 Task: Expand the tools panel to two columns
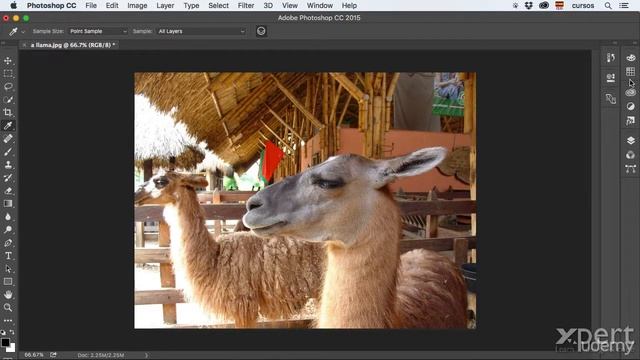tap(3, 42)
